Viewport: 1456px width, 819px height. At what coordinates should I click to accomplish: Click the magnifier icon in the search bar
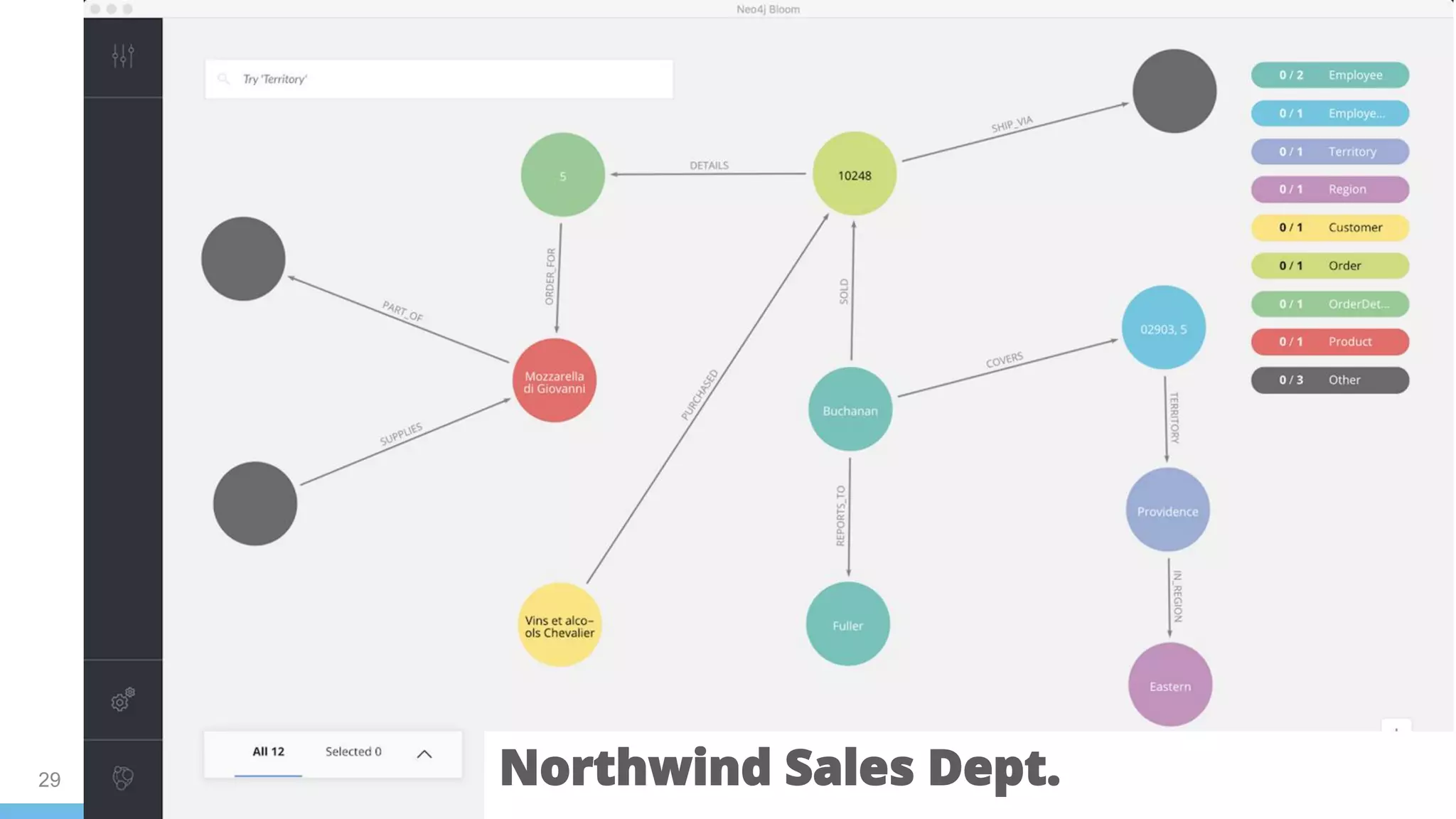click(x=223, y=79)
